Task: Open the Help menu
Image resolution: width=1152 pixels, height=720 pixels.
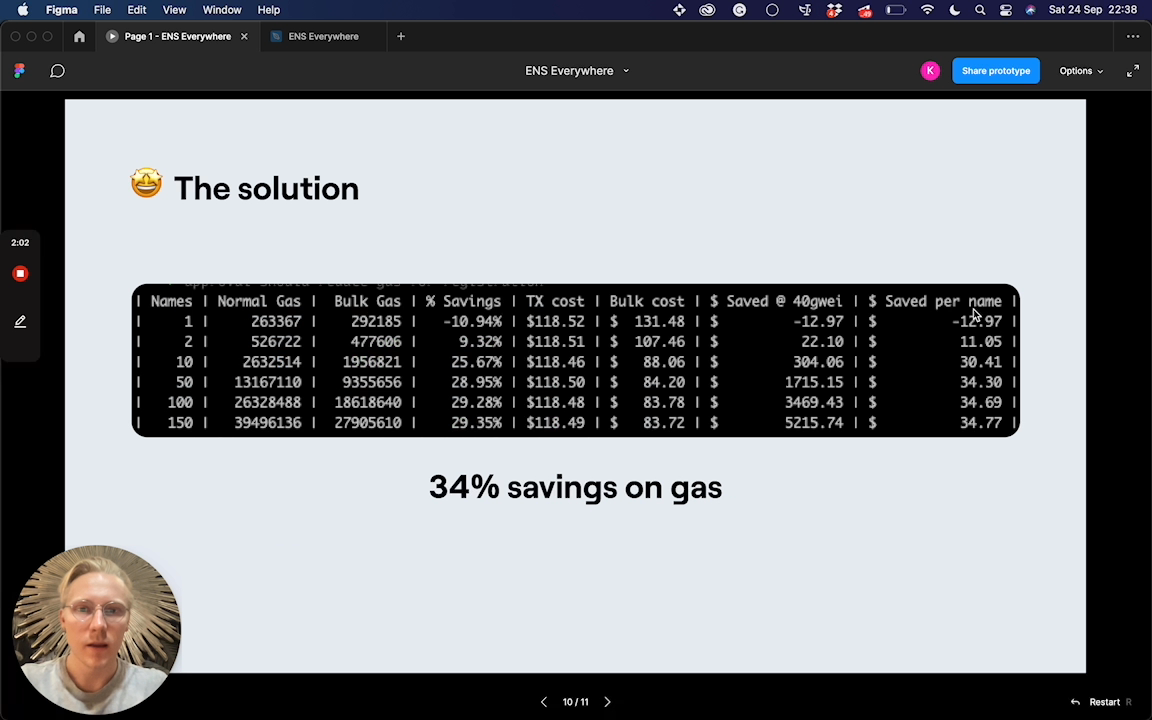Action: [268, 10]
